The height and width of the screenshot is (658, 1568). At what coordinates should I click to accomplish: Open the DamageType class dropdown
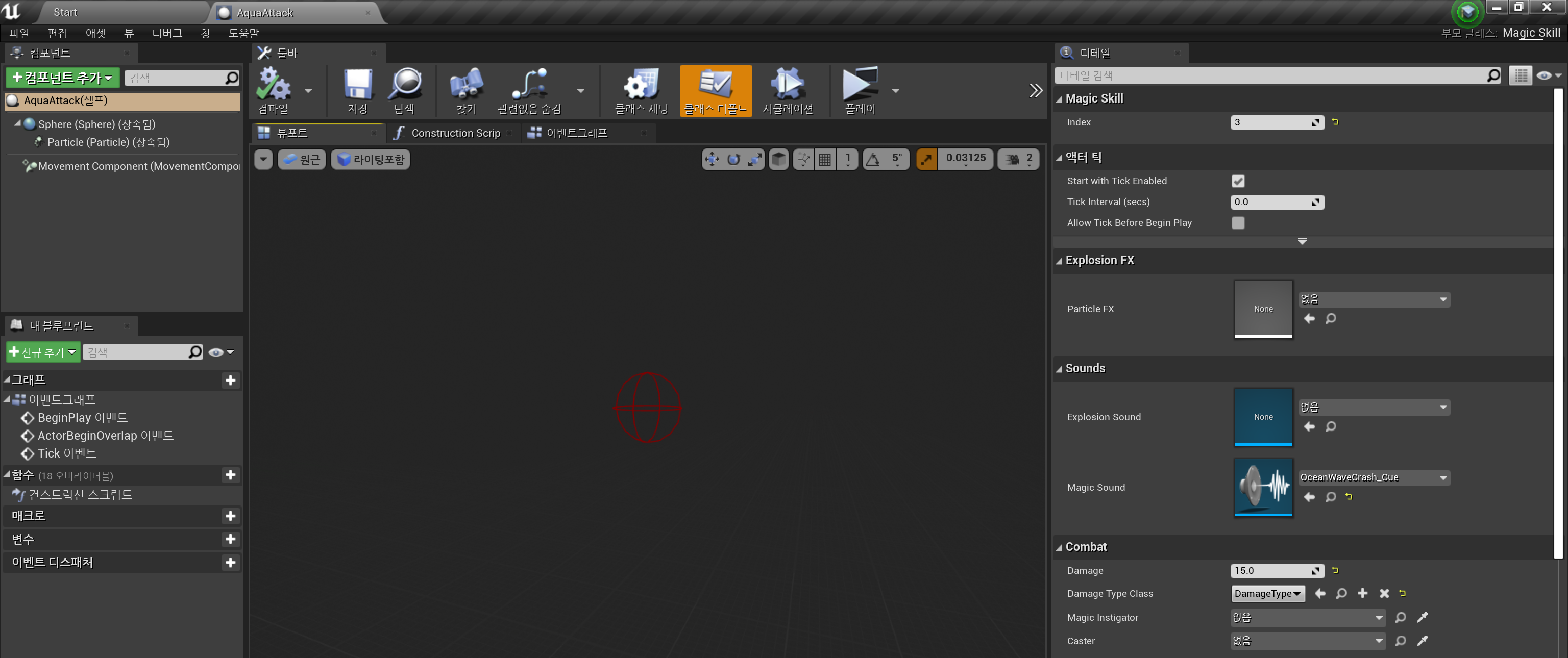[x=1267, y=594]
